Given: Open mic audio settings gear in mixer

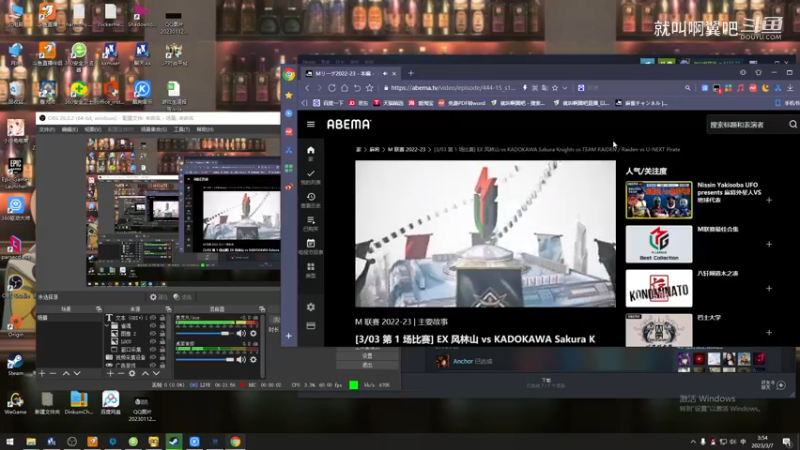Looking at the screenshot, I should [253, 334].
